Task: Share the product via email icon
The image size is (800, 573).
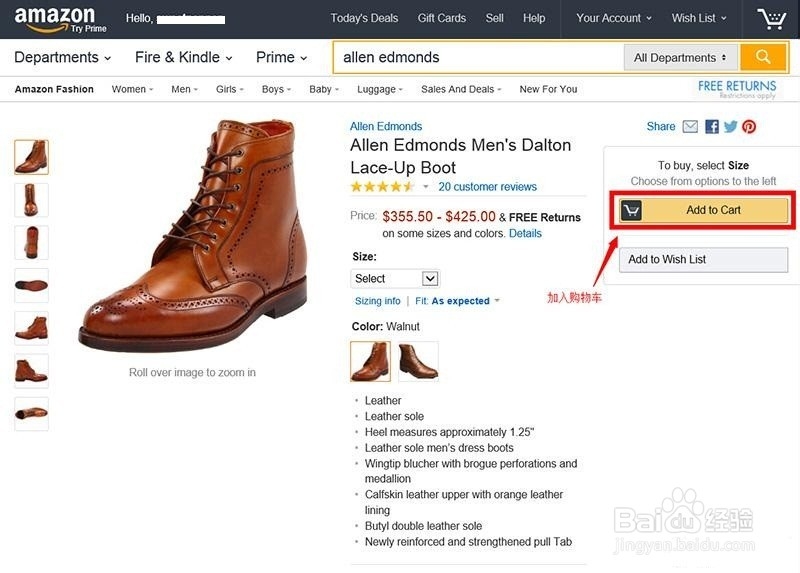Action: pos(690,127)
